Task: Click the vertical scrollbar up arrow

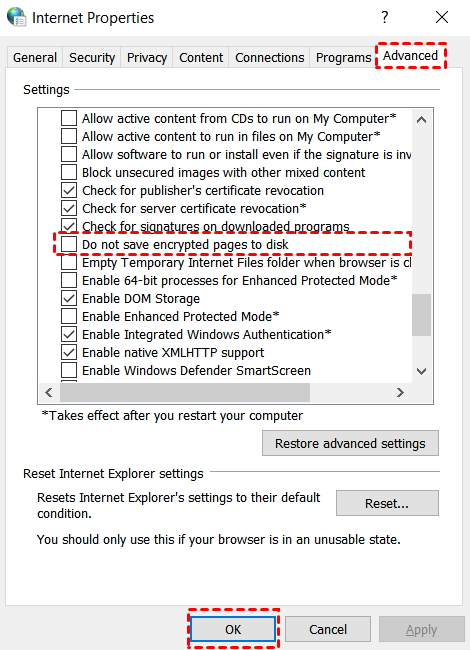Action: (422, 120)
